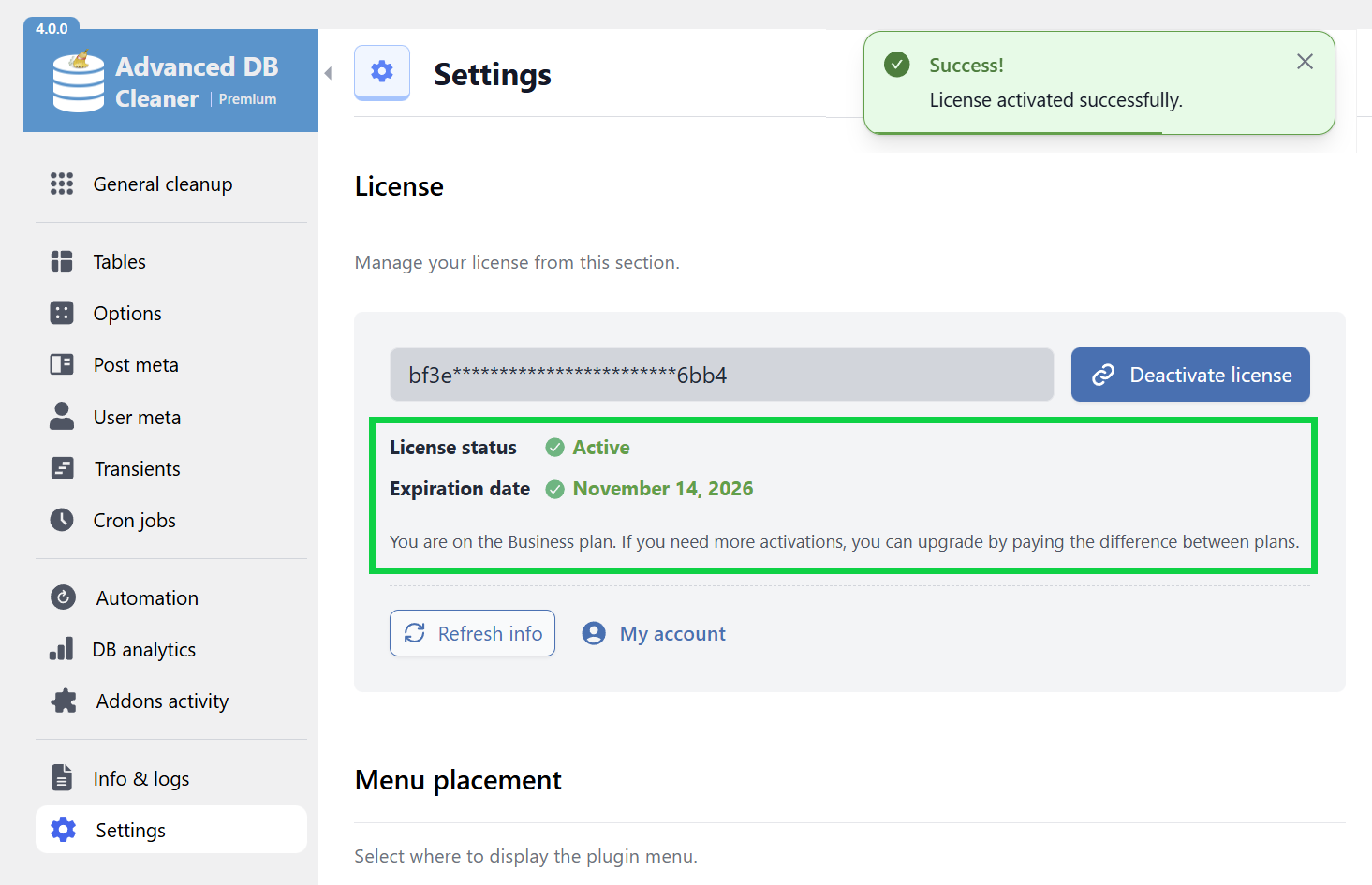Click the Refresh info button
Screen dimensions: 1372x885
(473, 633)
